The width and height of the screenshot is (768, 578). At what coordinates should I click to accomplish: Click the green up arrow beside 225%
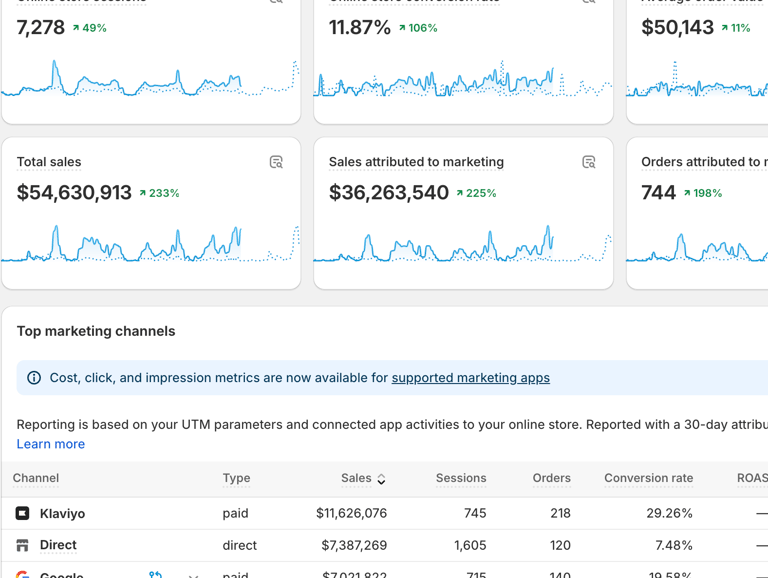coord(459,193)
